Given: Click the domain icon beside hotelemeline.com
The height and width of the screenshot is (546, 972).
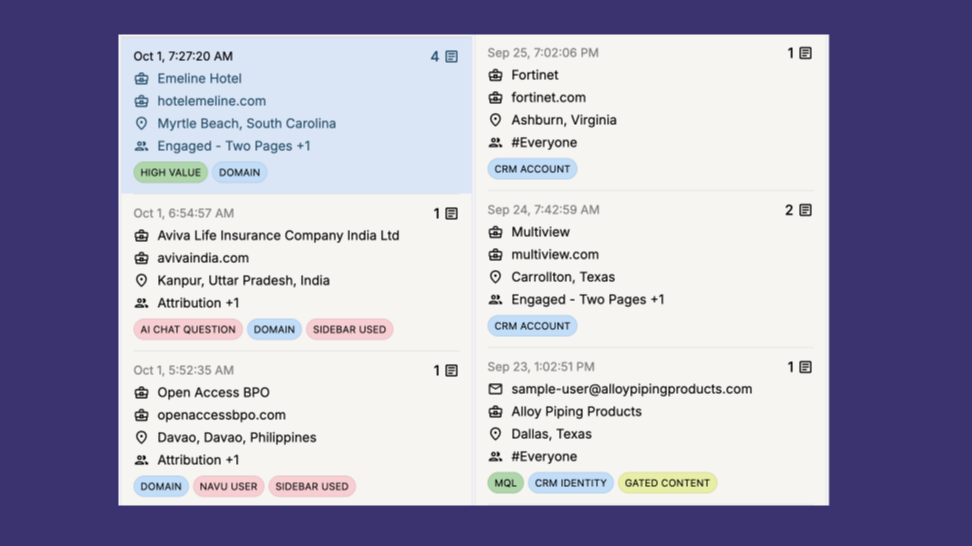Looking at the screenshot, I should (141, 101).
